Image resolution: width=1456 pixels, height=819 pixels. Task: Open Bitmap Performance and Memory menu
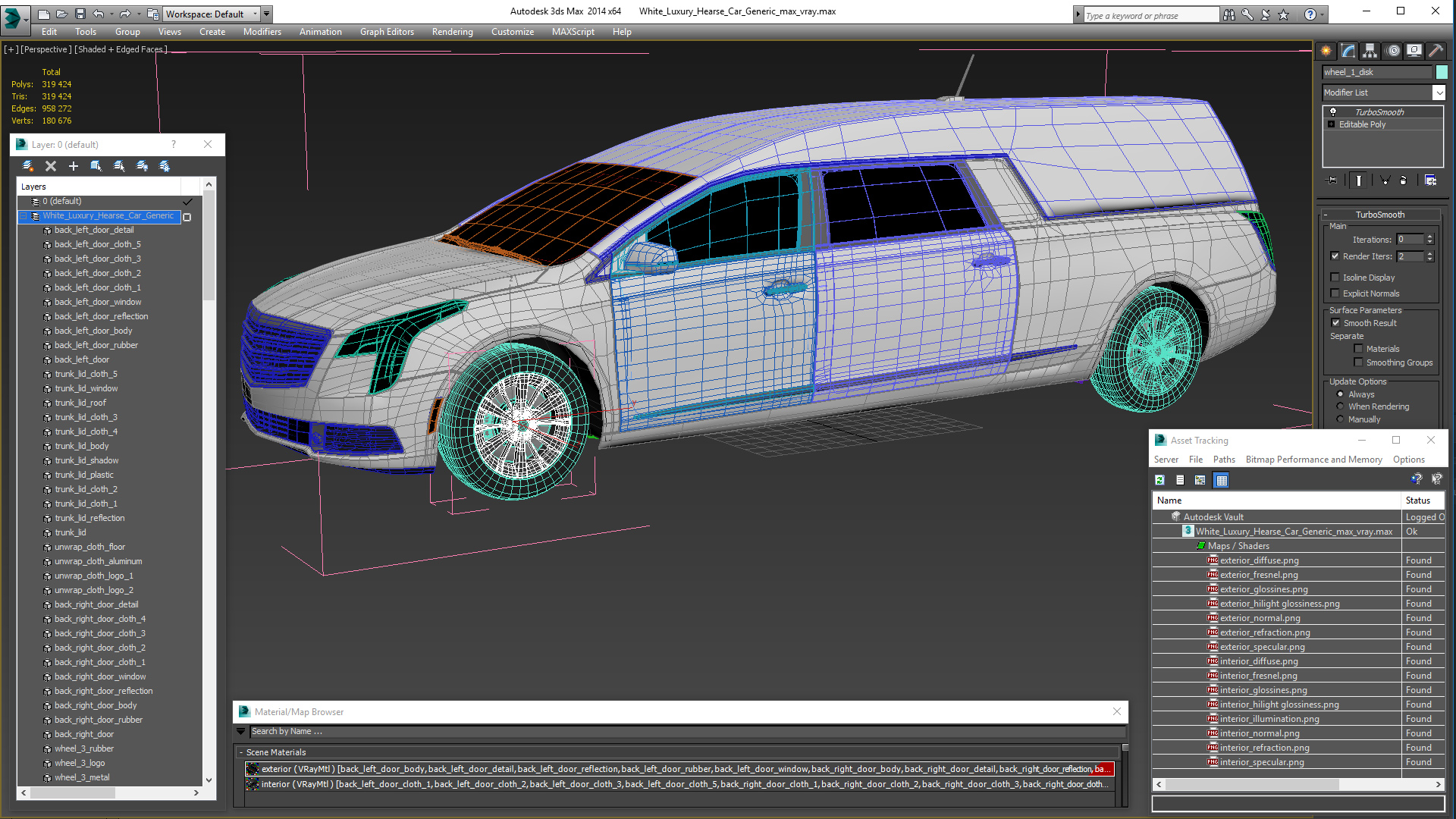[x=1313, y=460]
